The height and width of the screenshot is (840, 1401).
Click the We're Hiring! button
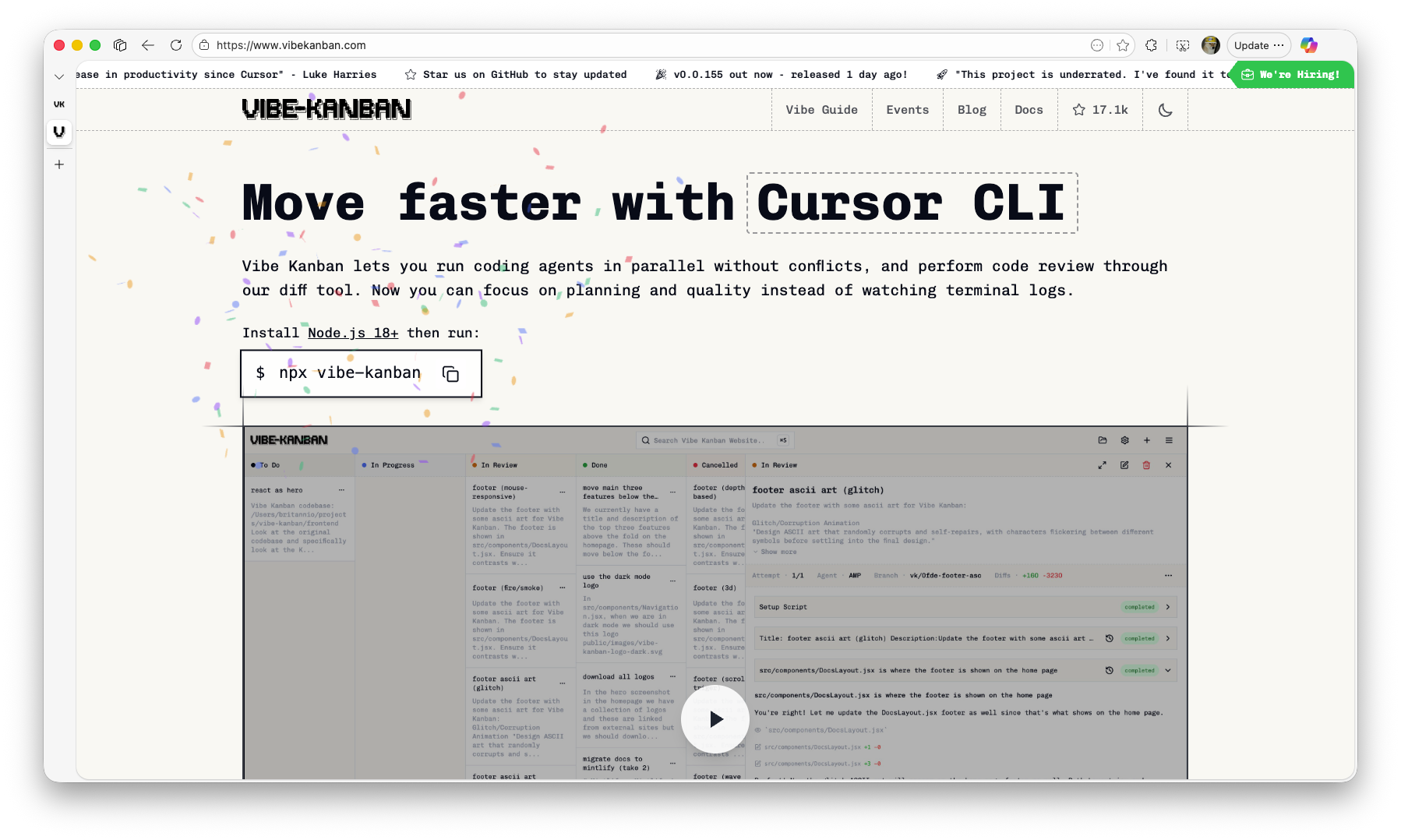coord(1291,75)
